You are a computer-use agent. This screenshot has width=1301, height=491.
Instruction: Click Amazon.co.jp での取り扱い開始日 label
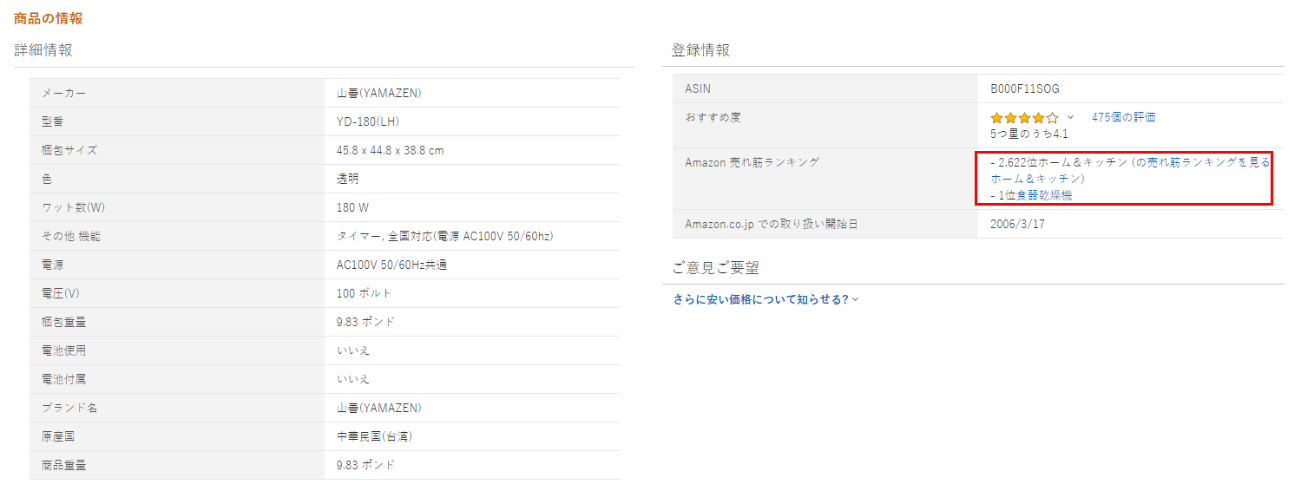pos(772,224)
